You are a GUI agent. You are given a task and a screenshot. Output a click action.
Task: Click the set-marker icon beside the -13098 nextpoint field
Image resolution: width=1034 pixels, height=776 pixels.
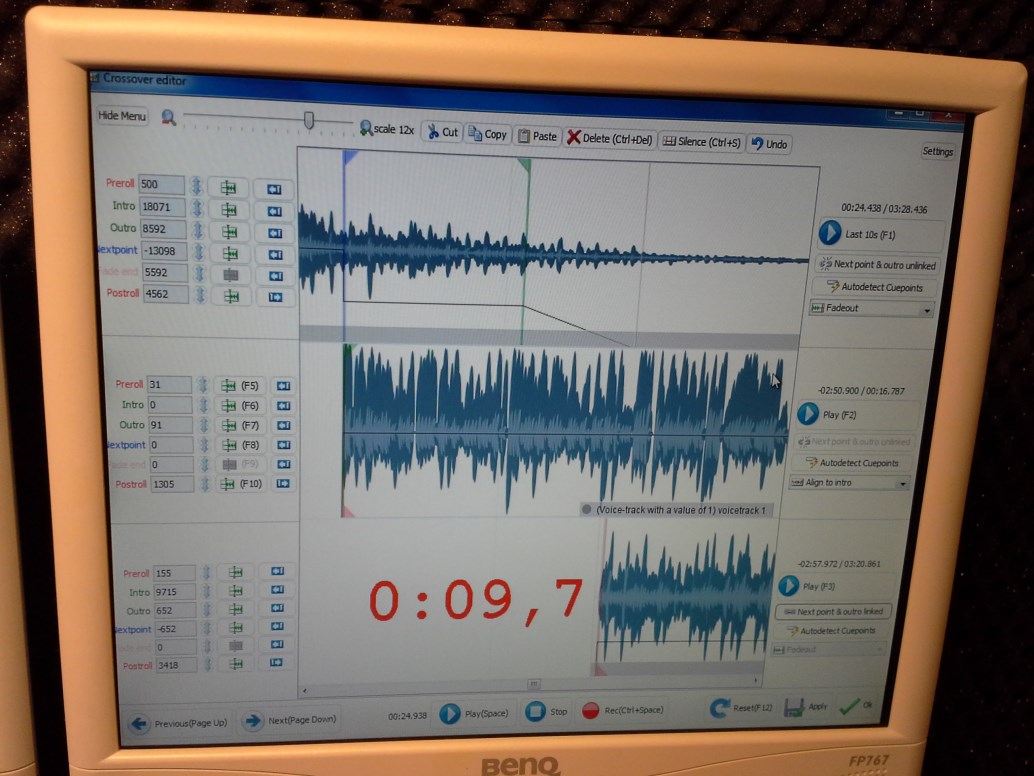230,254
